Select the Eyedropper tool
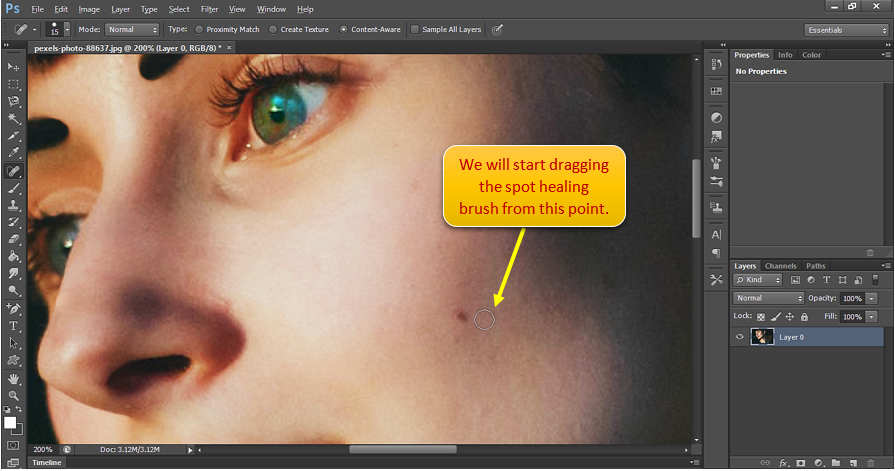 [x=13, y=153]
